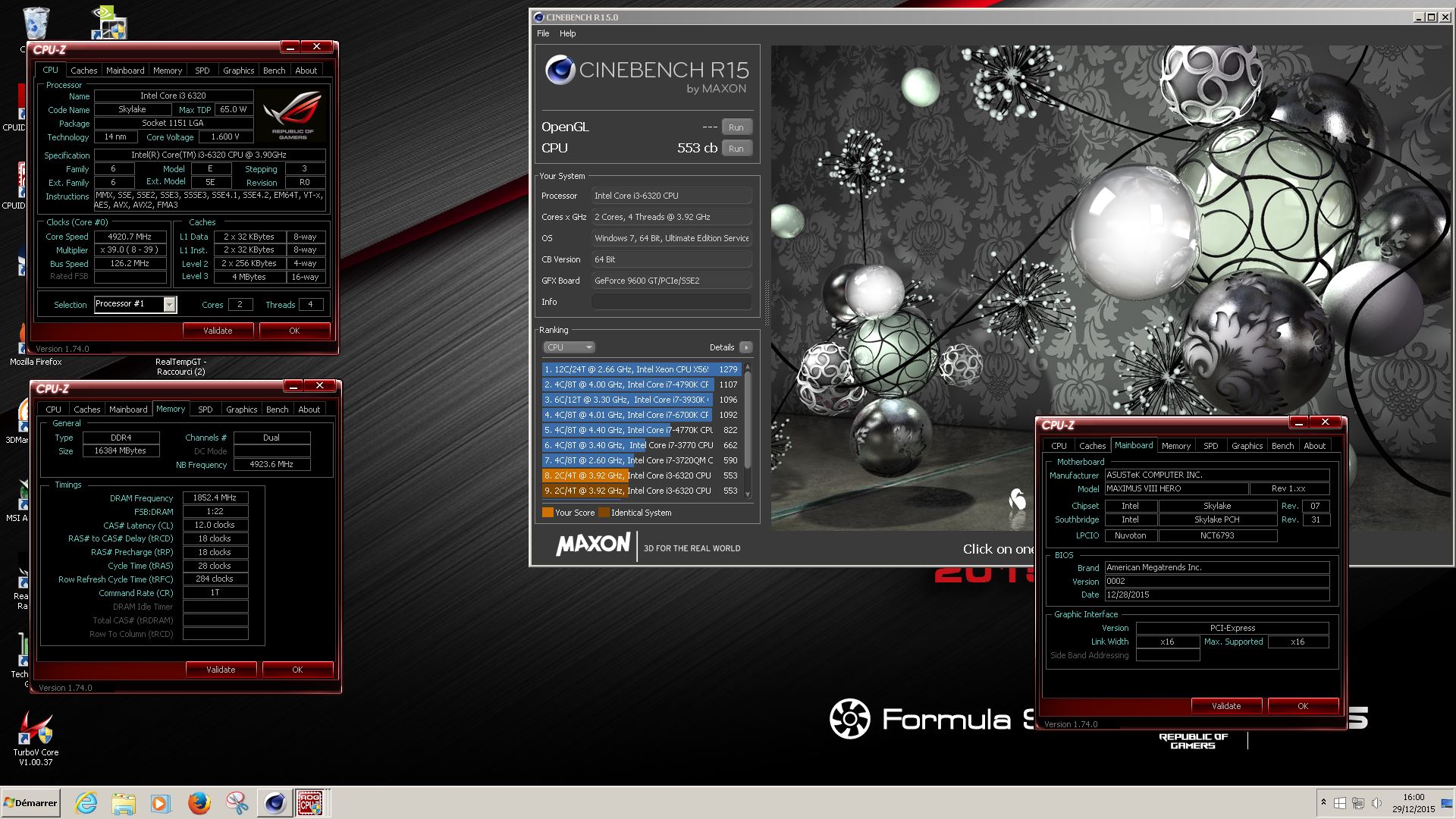This screenshot has height=819, width=1456.
Task: Switch to Cinebench via its taskbar icon
Action: click(x=275, y=803)
